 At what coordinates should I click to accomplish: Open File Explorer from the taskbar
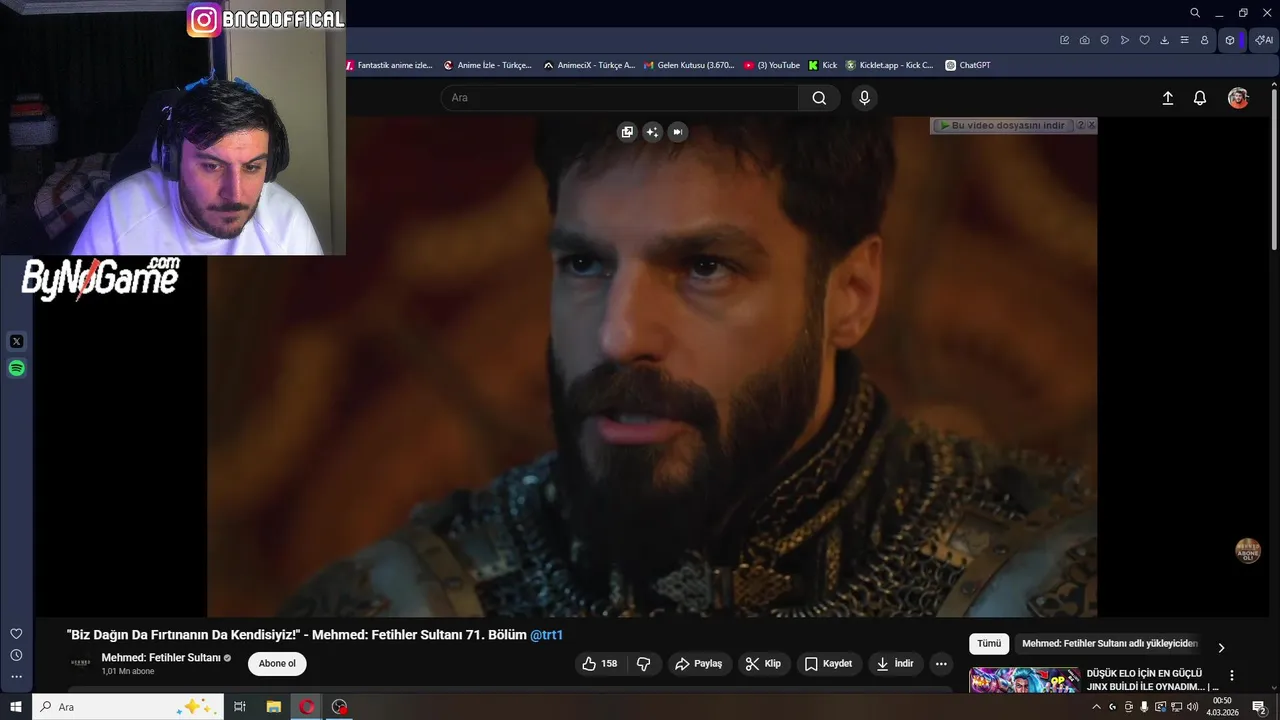click(273, 707)
